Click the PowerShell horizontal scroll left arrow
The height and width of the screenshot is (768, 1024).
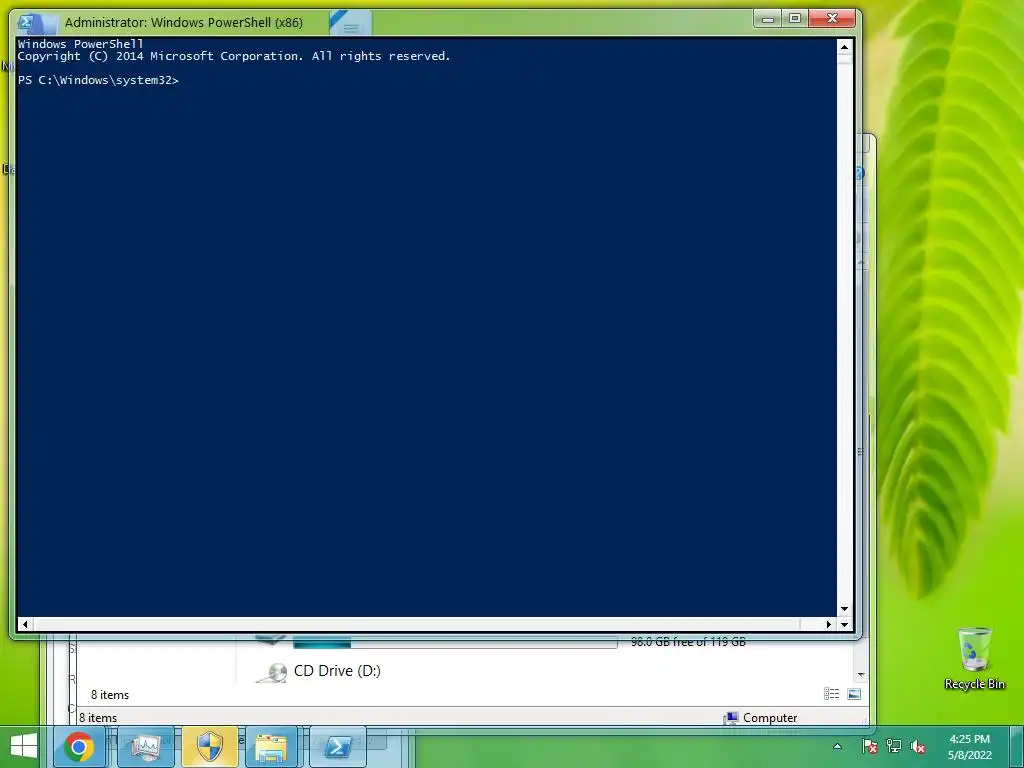pos(25,624)
